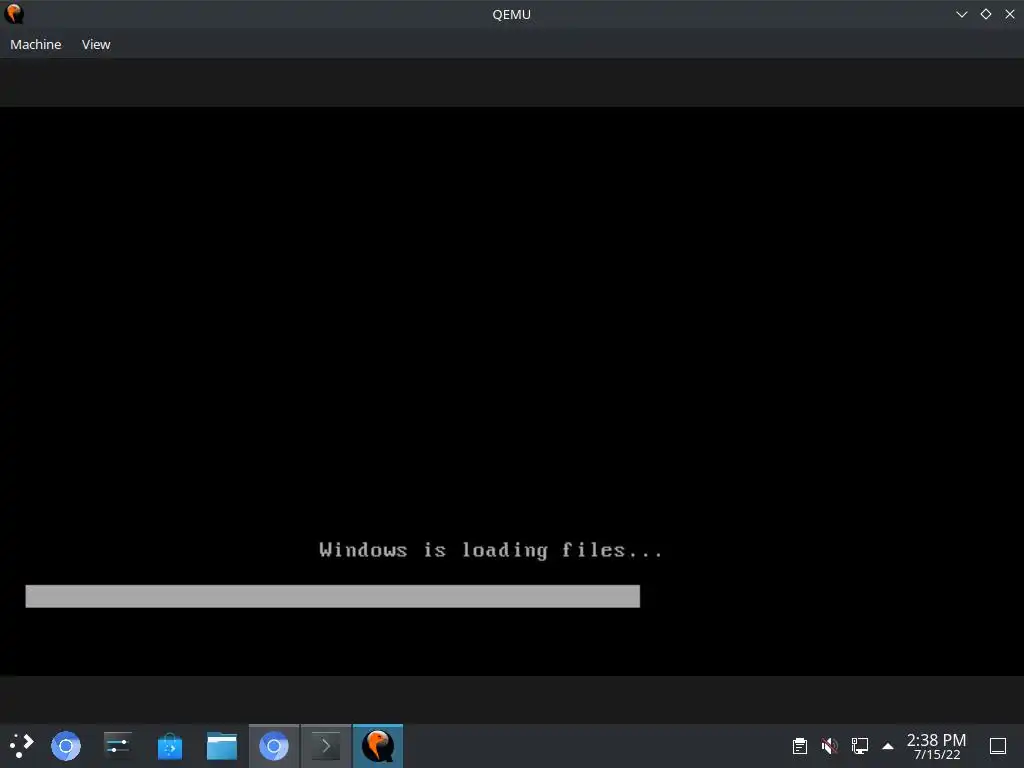The image size is (1024, 768).
Task: Select the QEMU task in the taskbar
Action: tap(378, 746)
